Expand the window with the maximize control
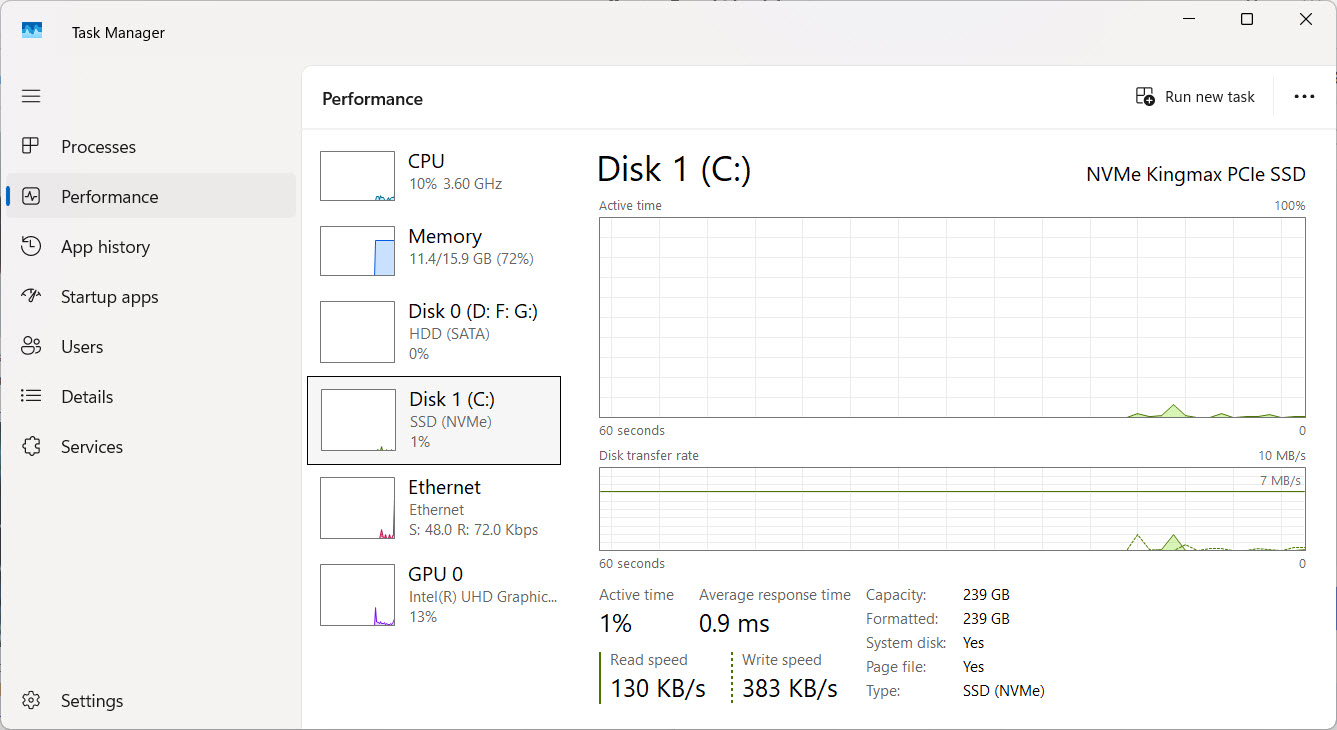The width and height of the screenshot is (1337, 730). tap(1246, 19)
